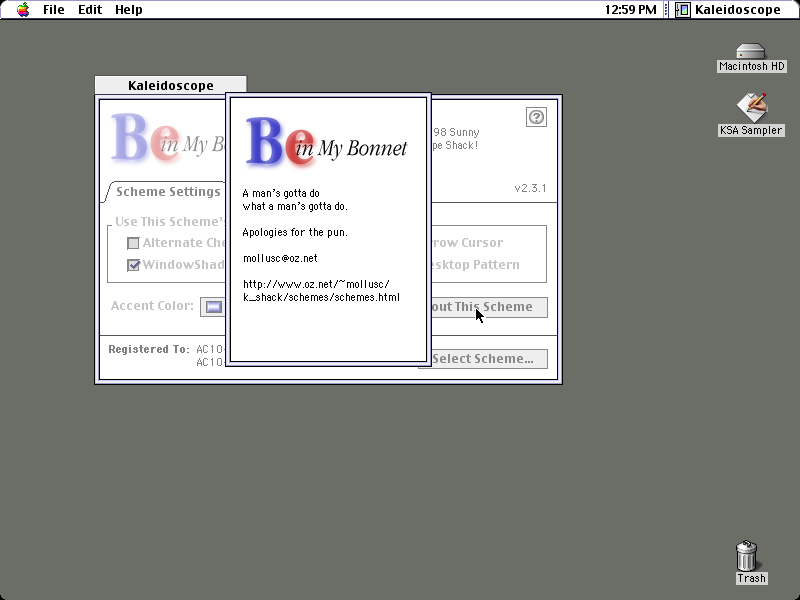Click the mollusc@oz.net email address

point(280,258)
